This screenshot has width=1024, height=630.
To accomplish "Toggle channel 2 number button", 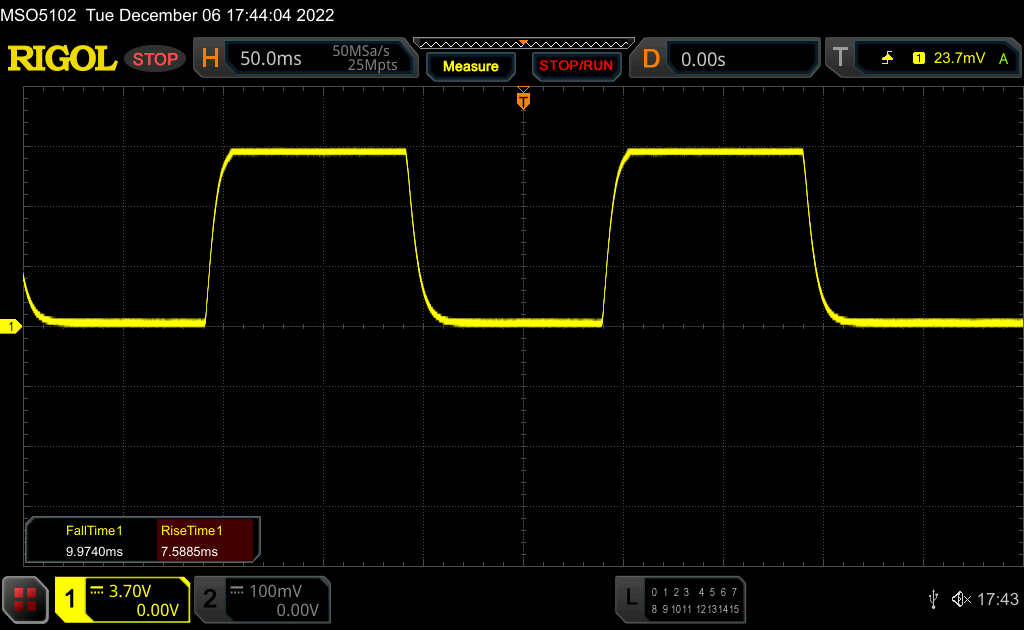I will click(210, 599).
